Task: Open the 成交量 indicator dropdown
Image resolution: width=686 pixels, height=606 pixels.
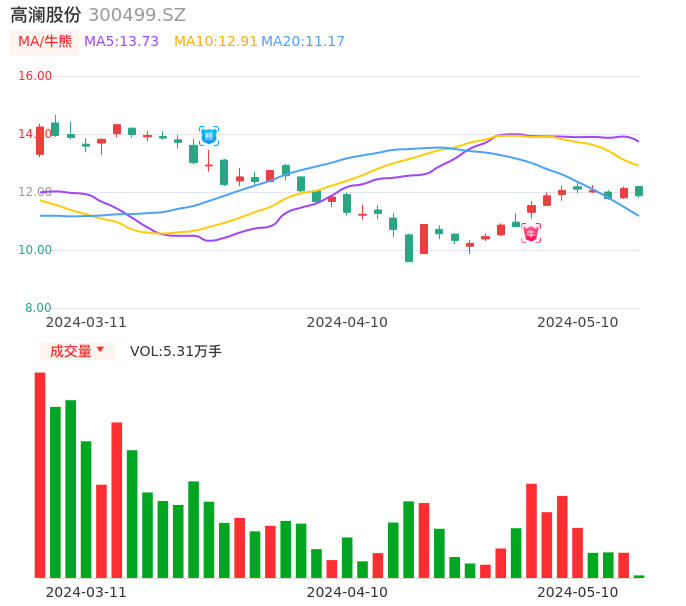Action: point(77,351)
